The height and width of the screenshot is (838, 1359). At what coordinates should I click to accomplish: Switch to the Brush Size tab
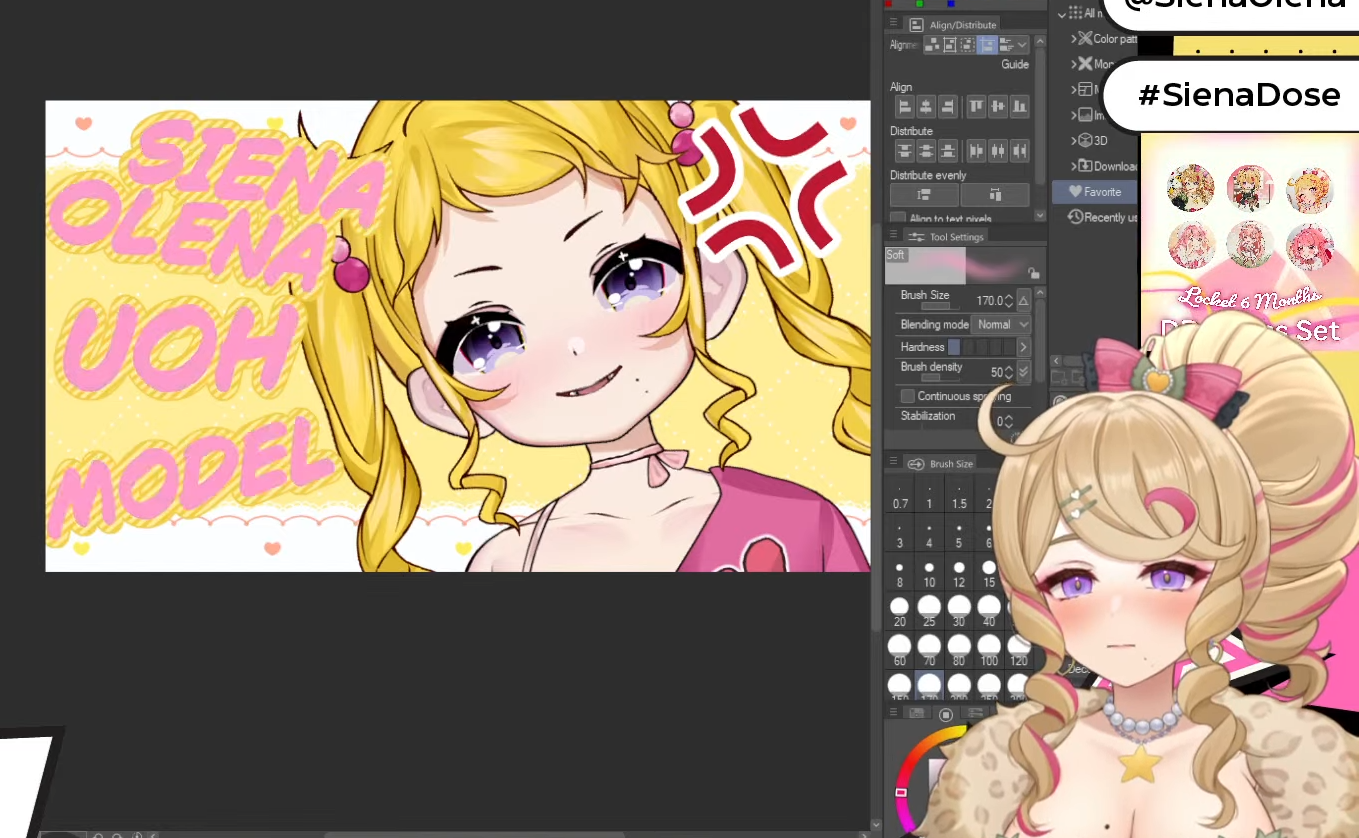[x=941, y=464]
